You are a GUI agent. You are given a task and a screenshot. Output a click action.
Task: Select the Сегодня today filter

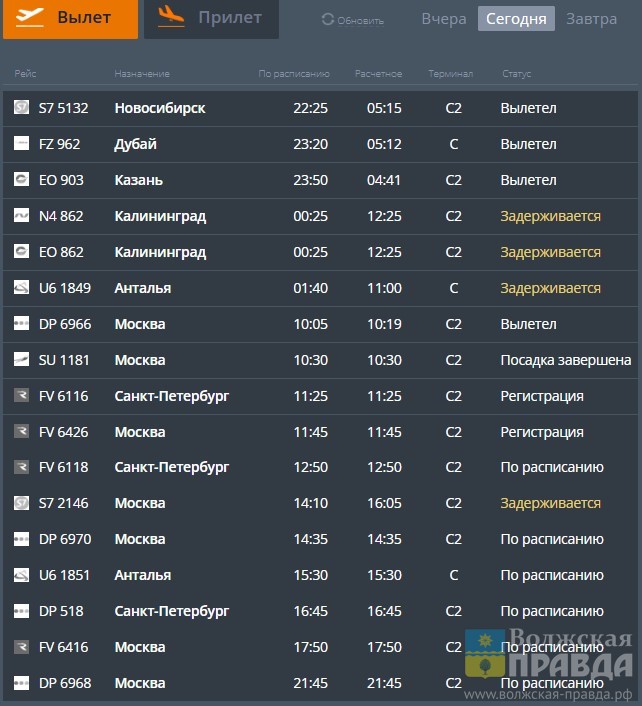coord(516,19)
